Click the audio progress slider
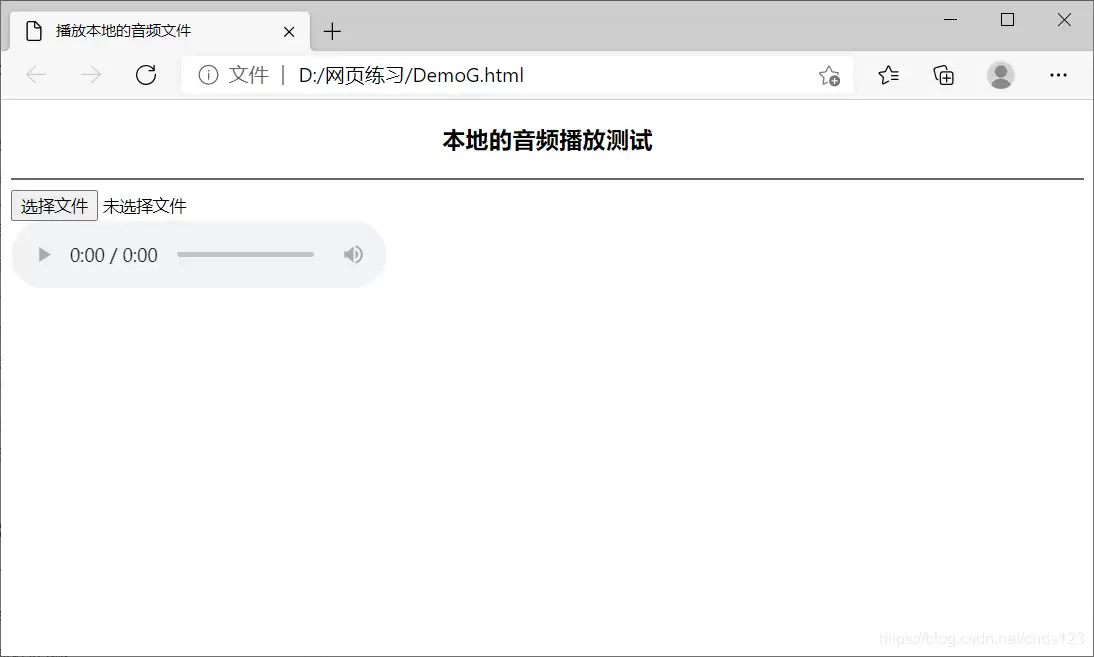 coord(245,254)
